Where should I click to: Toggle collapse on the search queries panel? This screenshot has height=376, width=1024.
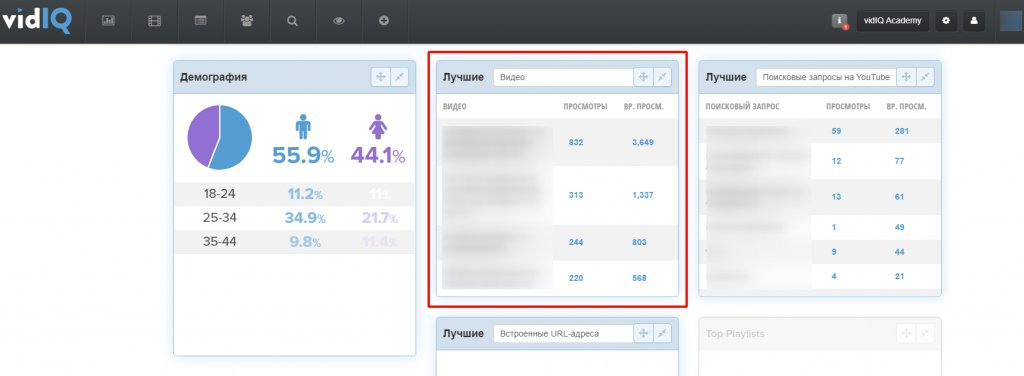click(925, 77)
